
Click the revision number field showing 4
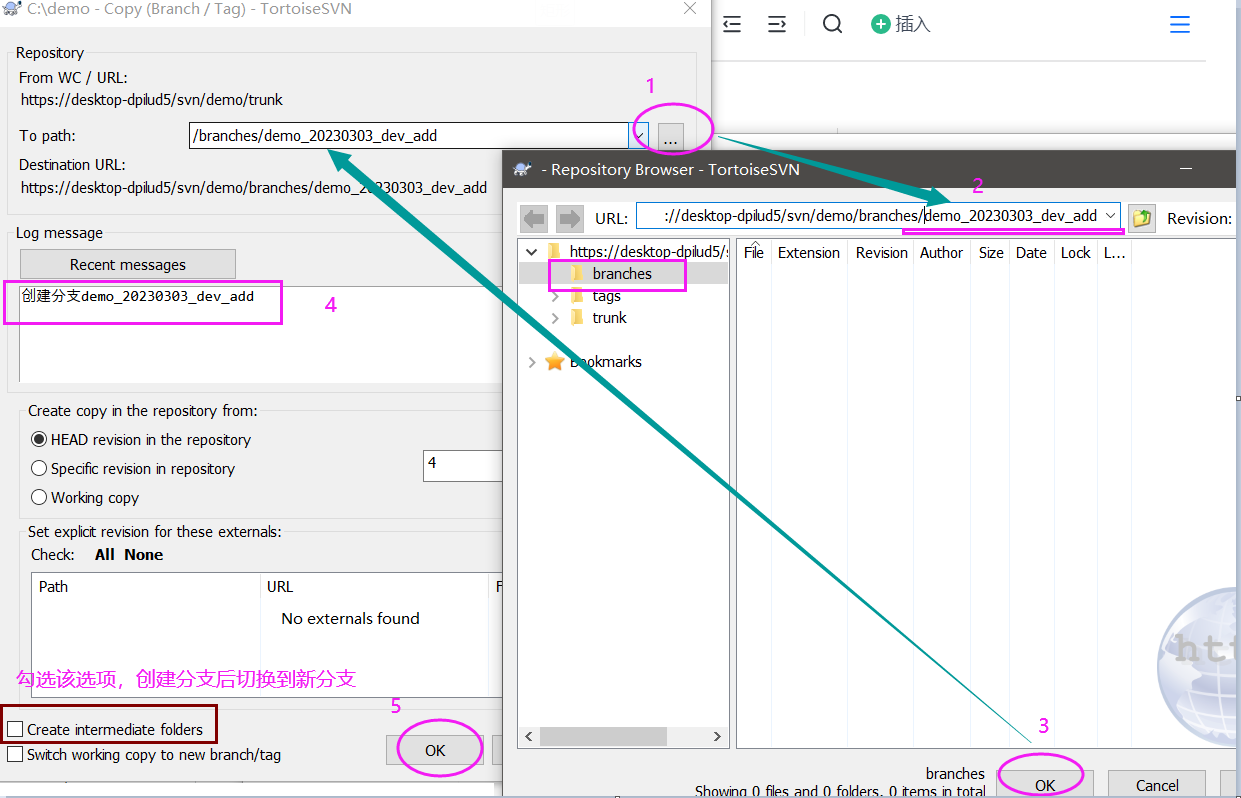pyautogui.click(x=462, y=465)
